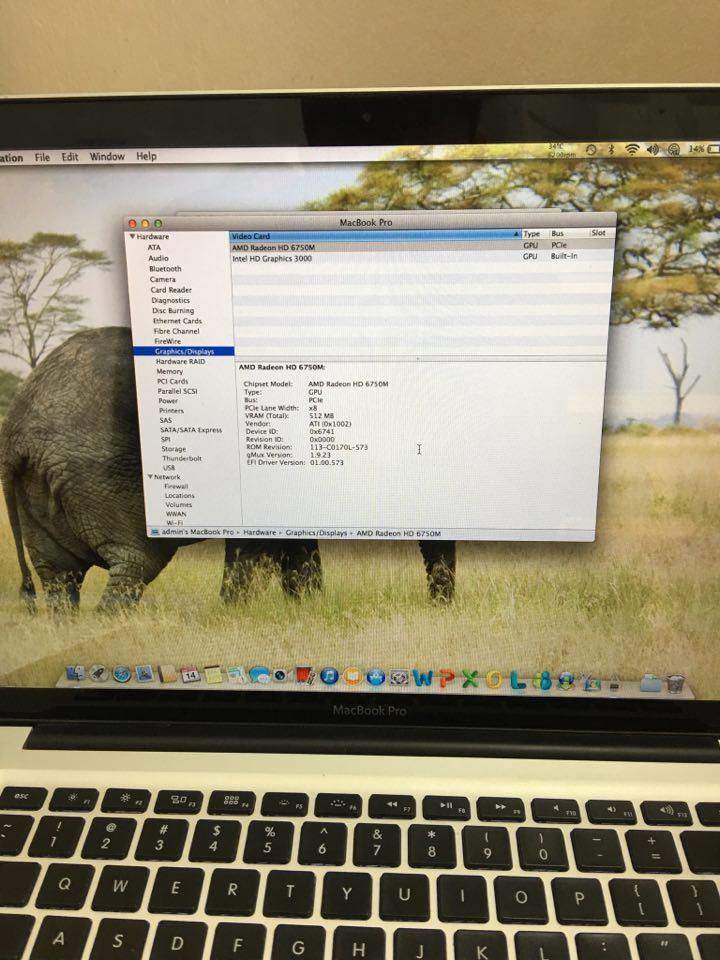Image resolution: width=720 pixels, height=960 pixels.
Task: Open Mail stamp icon in Dock
Action: [145, 674]
